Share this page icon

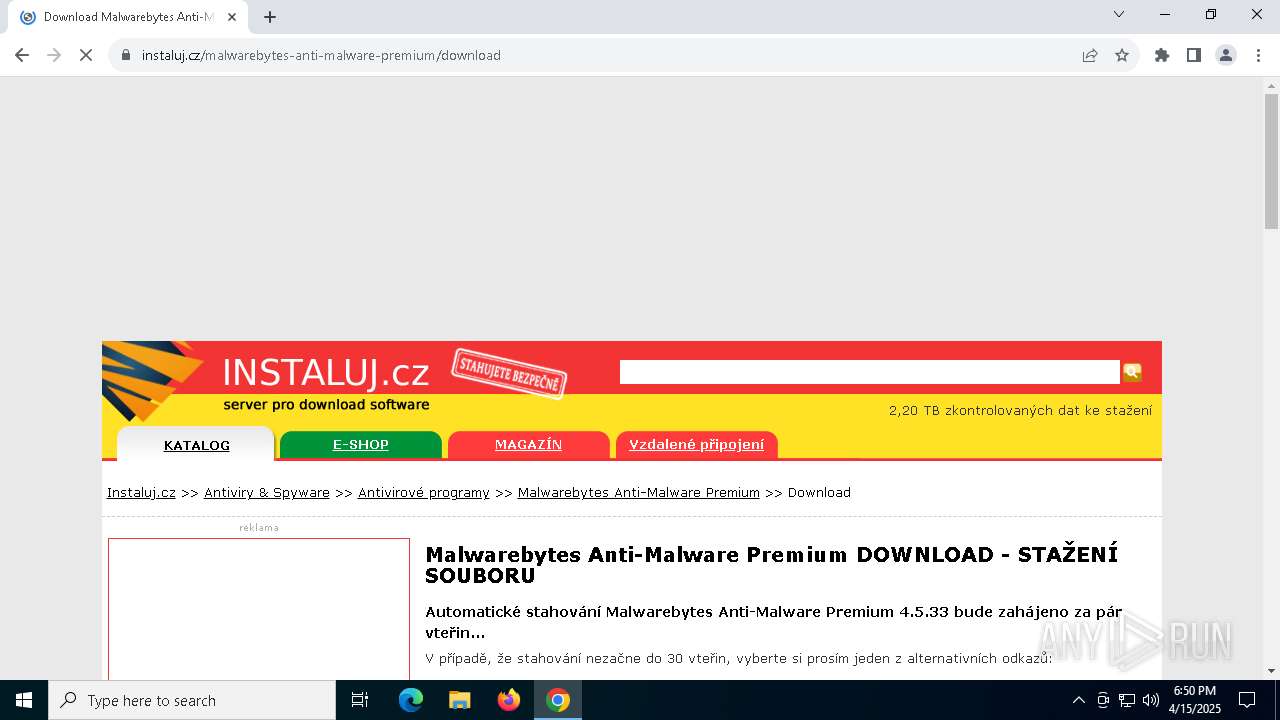click(1090, 55)
